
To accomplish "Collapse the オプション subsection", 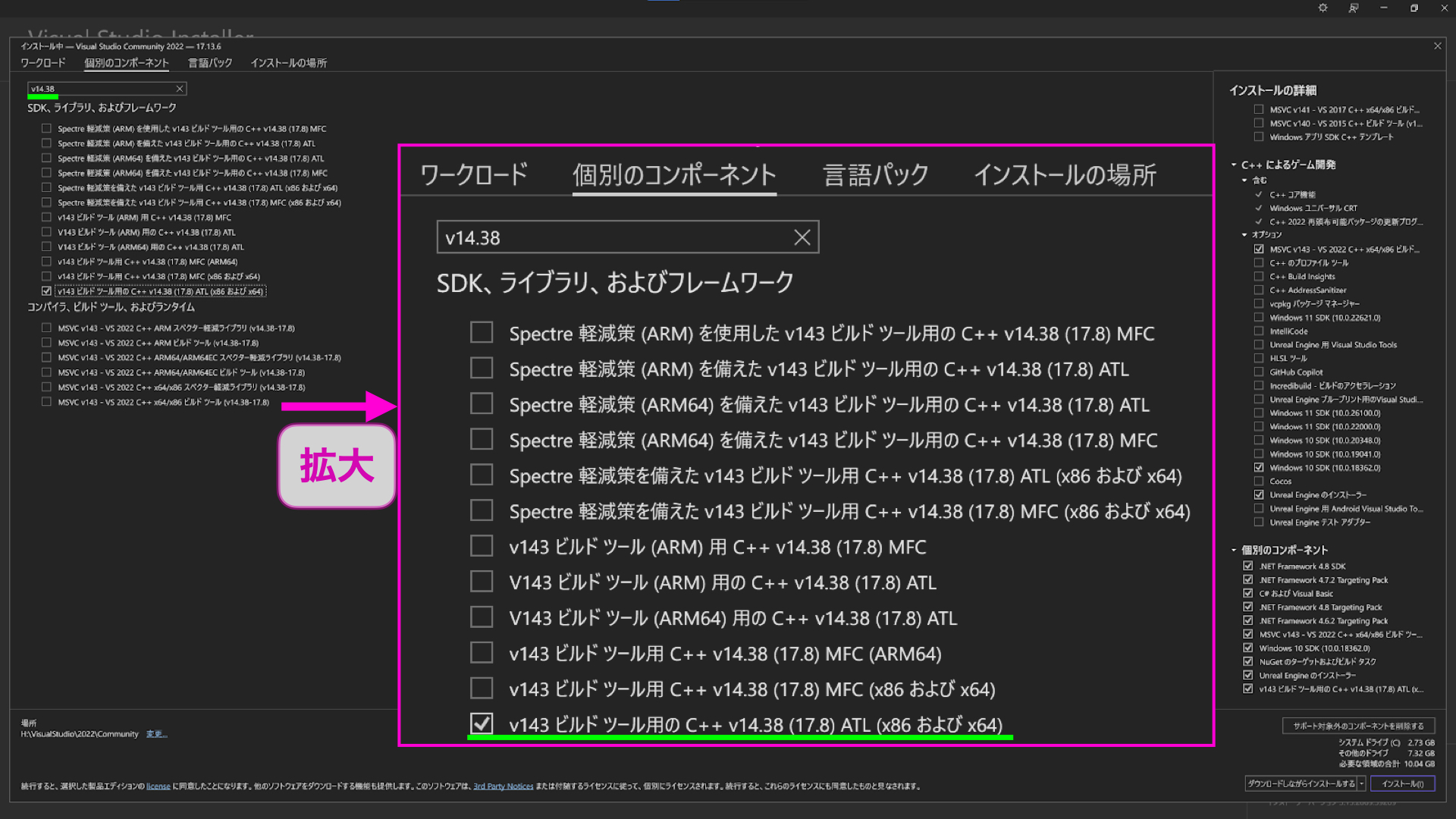I will (1244, 234).
